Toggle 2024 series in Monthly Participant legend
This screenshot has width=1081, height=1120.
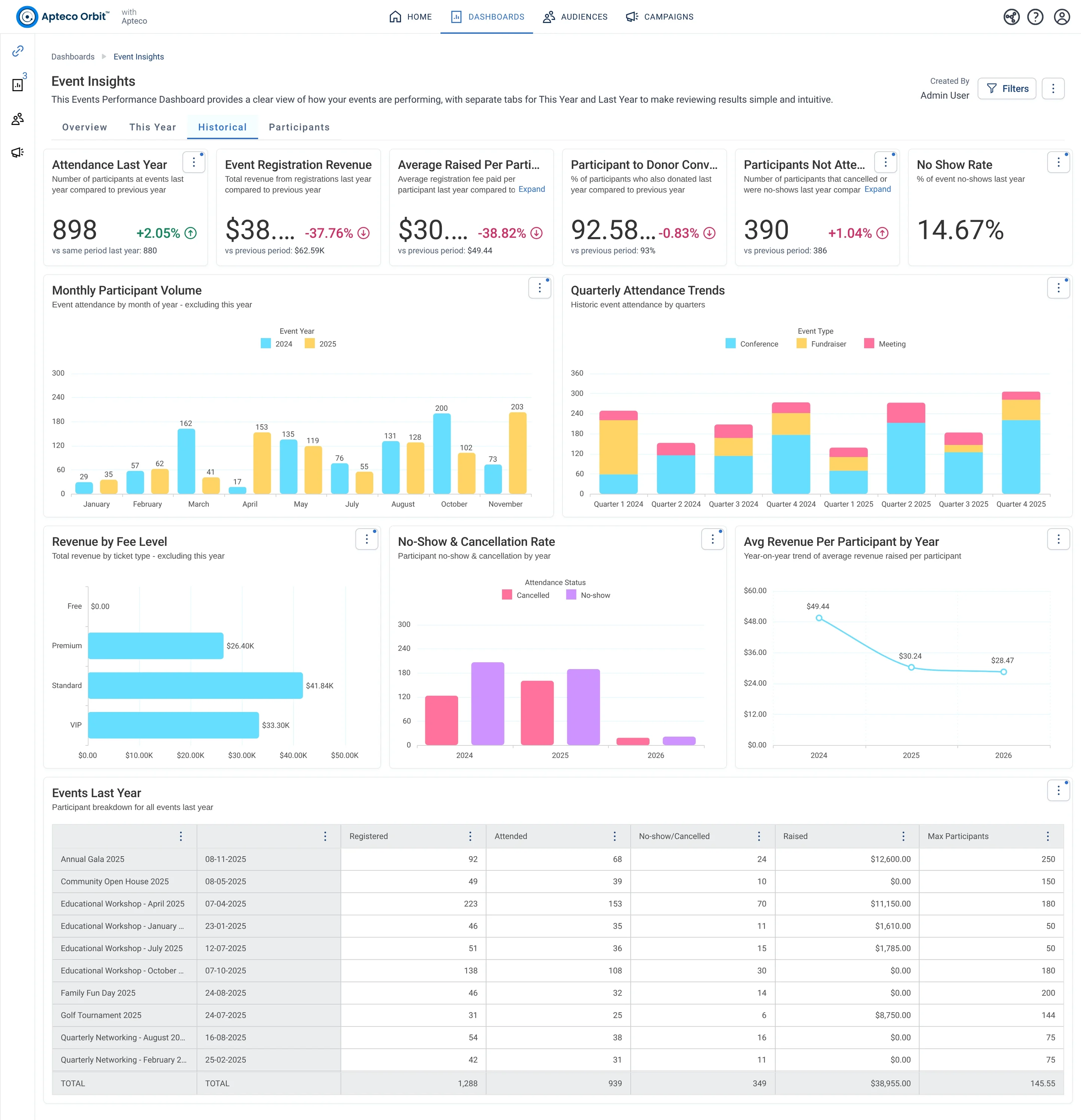(277, 344)
